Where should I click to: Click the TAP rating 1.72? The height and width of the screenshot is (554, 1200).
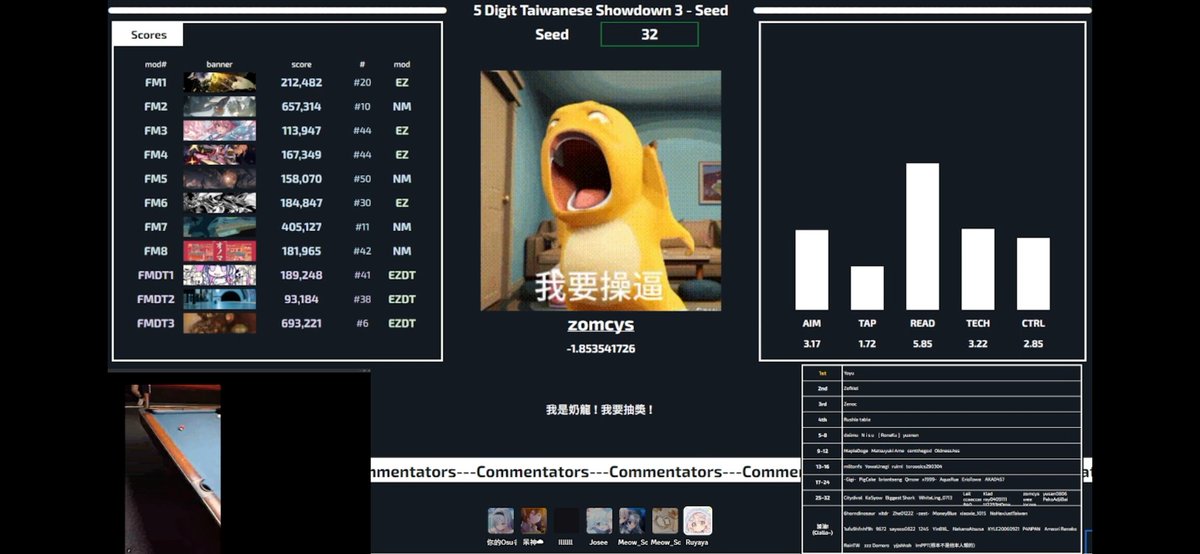tap(867, 344)
